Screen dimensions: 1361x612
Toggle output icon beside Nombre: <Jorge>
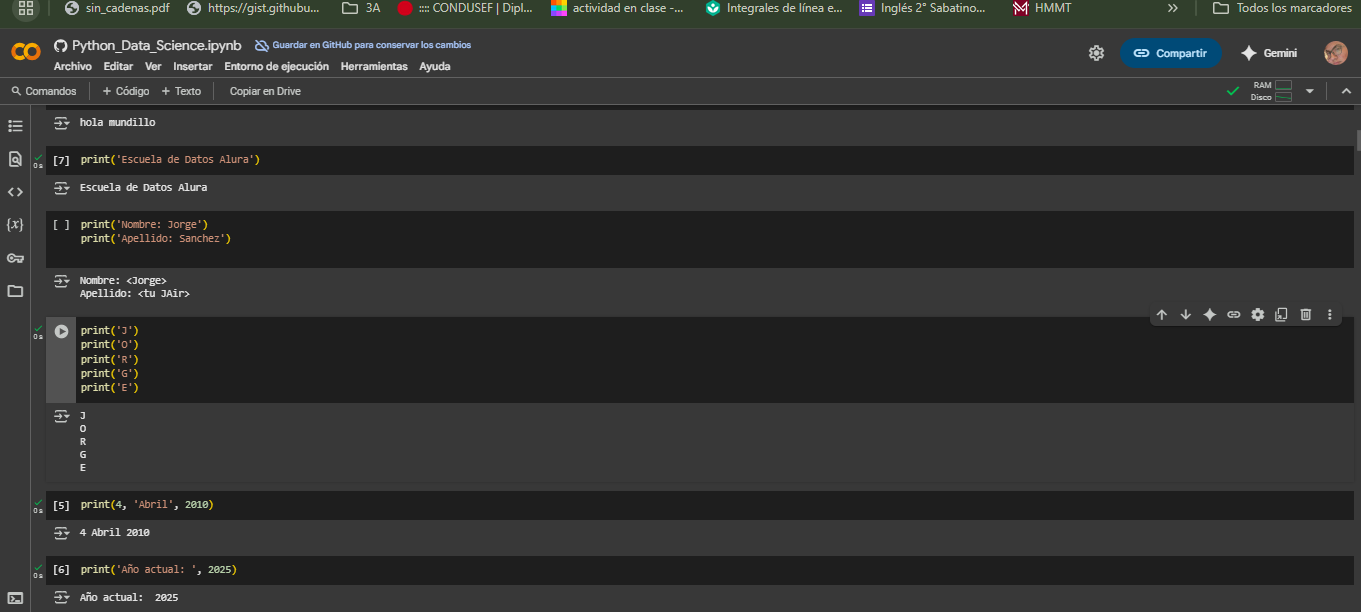tap(62, 281)
